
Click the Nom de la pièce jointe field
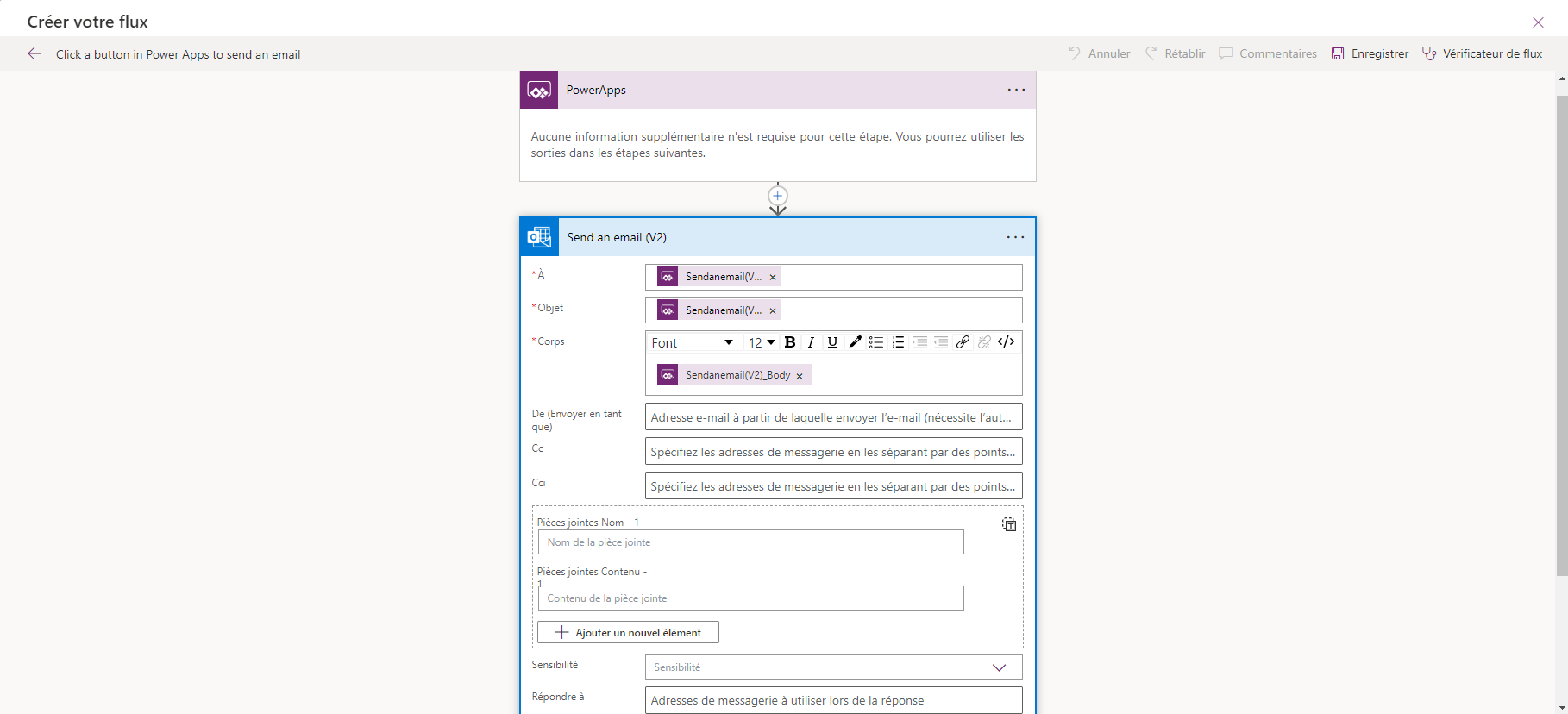(750, 542)
